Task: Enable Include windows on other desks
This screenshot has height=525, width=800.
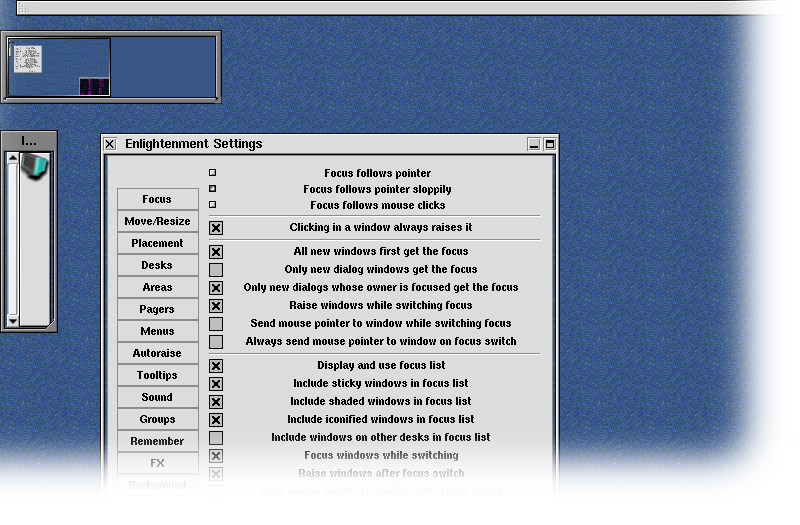Action: [216, 438]
